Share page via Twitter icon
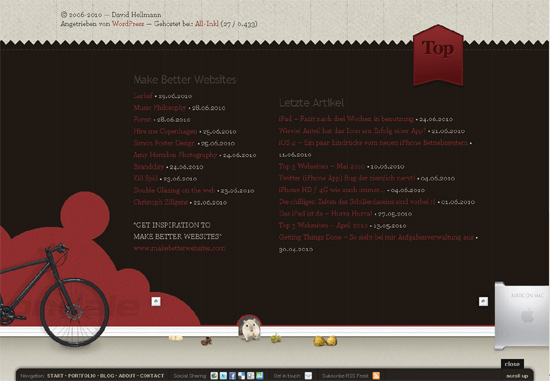550x381 pixels. (223, 376)
